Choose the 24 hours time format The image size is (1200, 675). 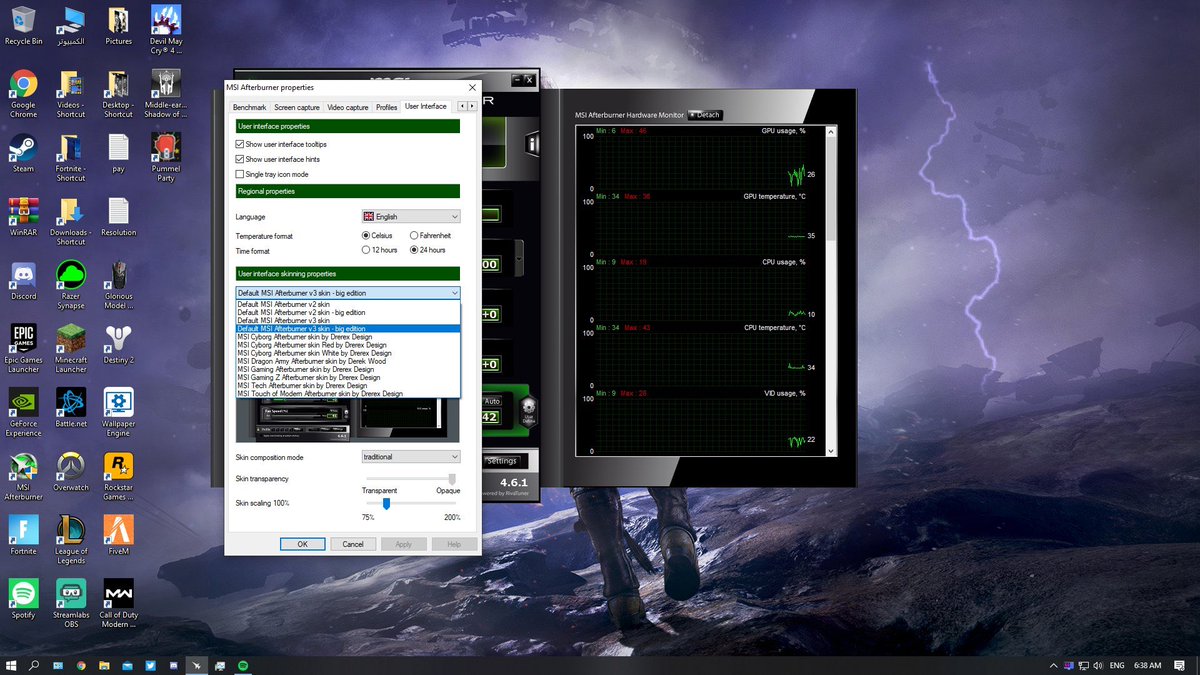click(414, 250)
